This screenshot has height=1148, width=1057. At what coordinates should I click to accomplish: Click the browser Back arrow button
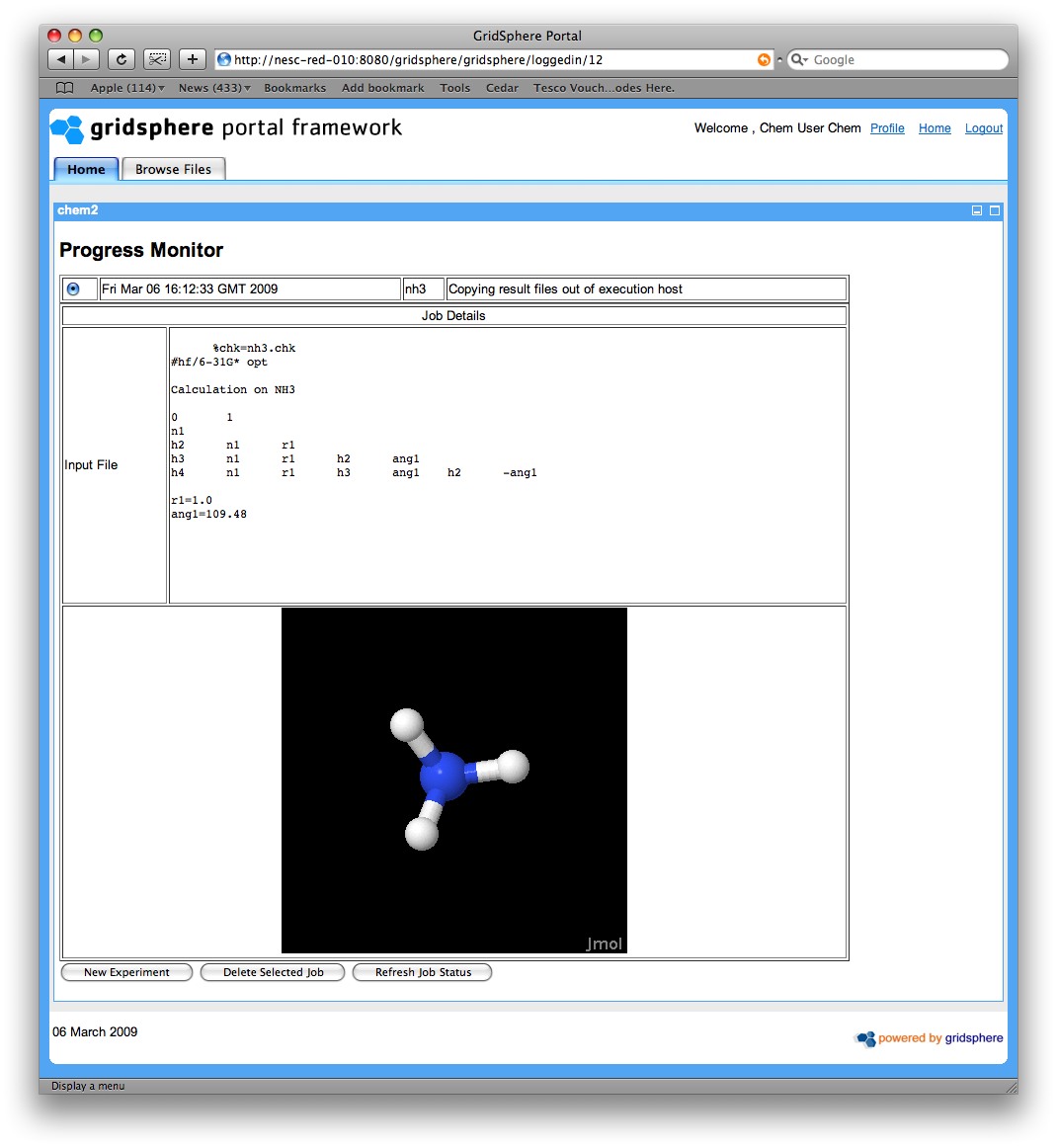(60, 59)
